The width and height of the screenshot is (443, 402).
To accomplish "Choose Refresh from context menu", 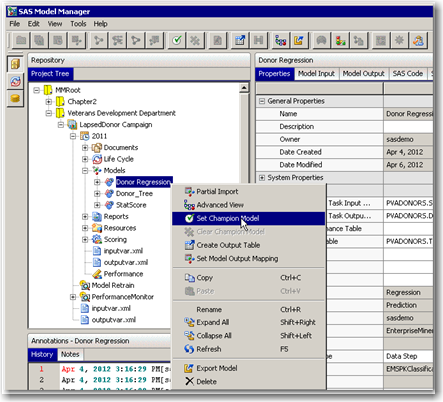I will (x=248, y=349).
